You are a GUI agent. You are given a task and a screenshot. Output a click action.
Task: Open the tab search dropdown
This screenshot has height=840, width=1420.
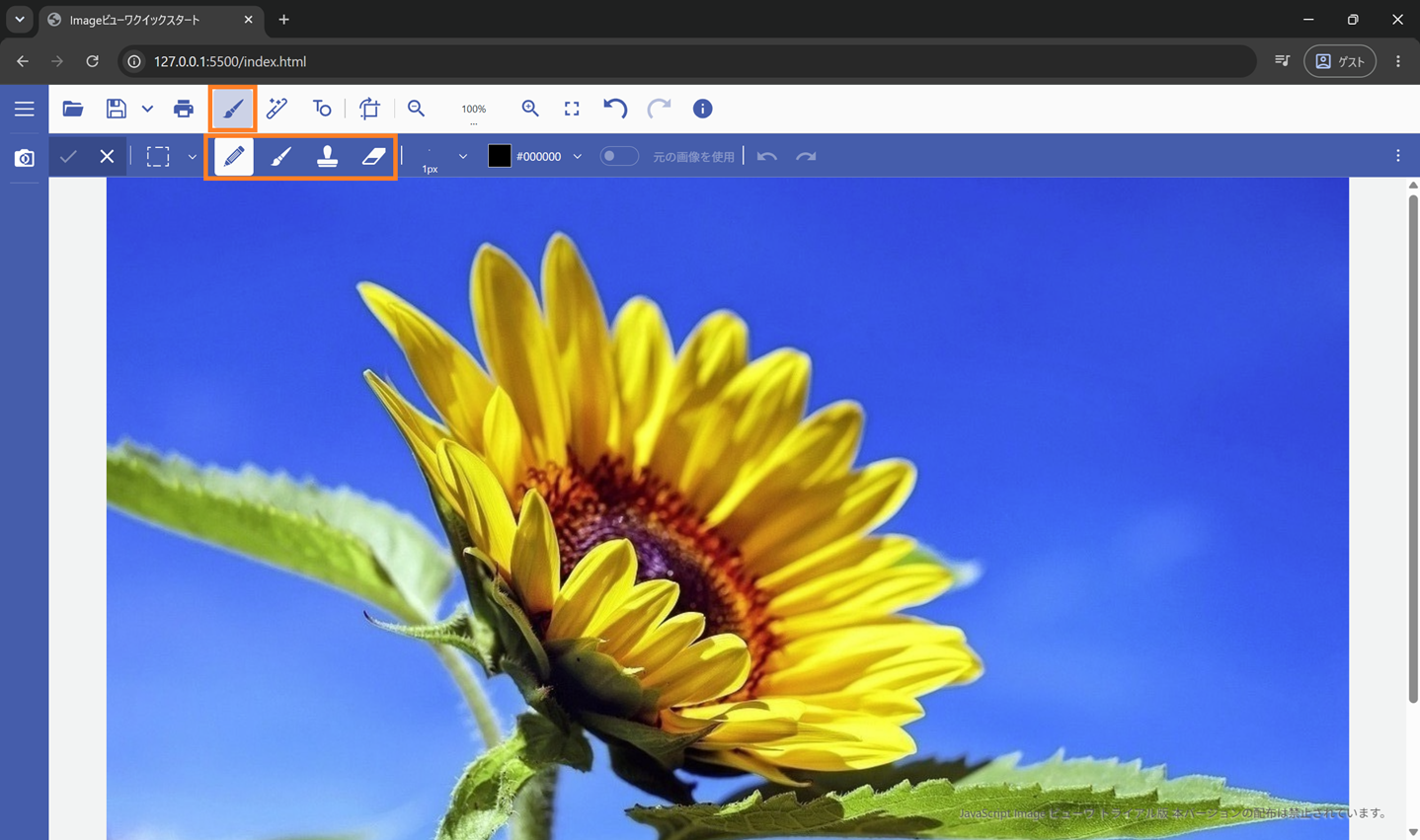[19, 20]
